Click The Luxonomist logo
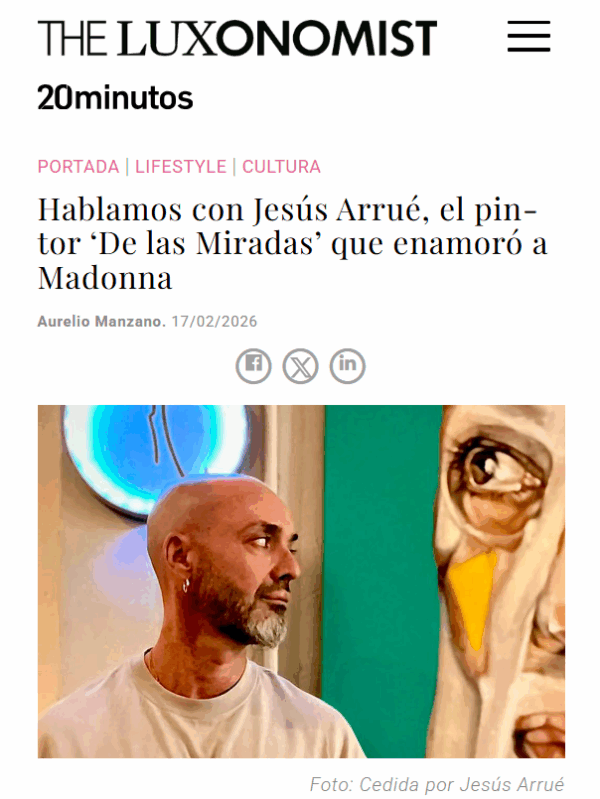This screenshot has width=600, height=799. (238, 38)
